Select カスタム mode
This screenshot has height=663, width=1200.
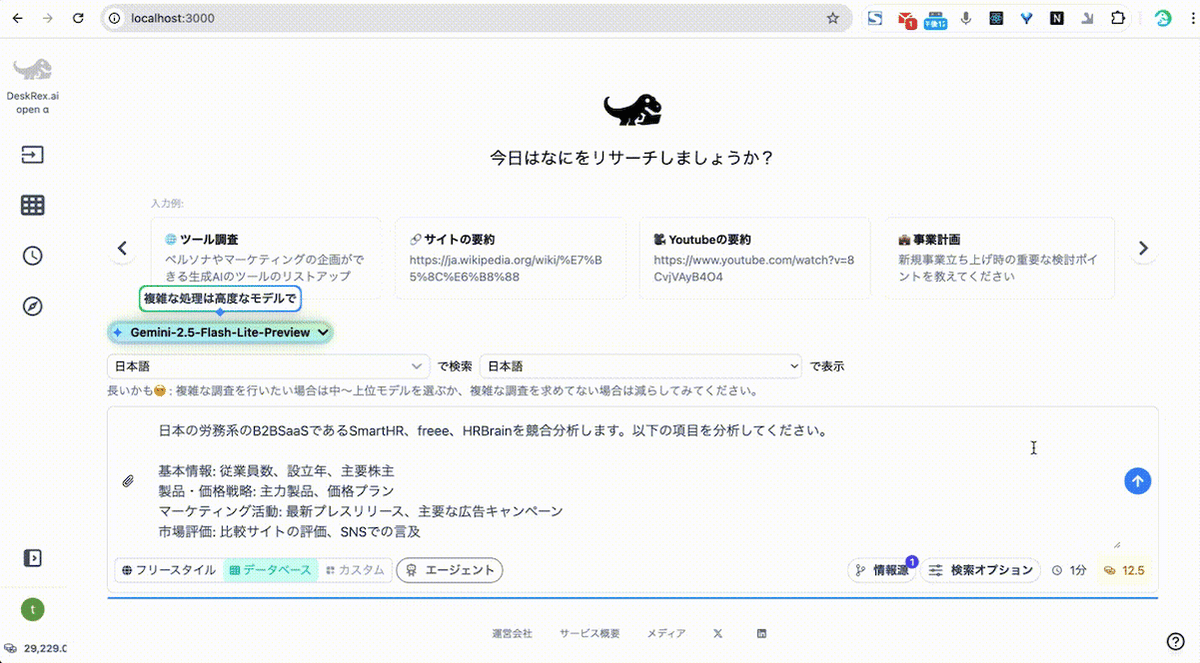[x=355, y=570]
